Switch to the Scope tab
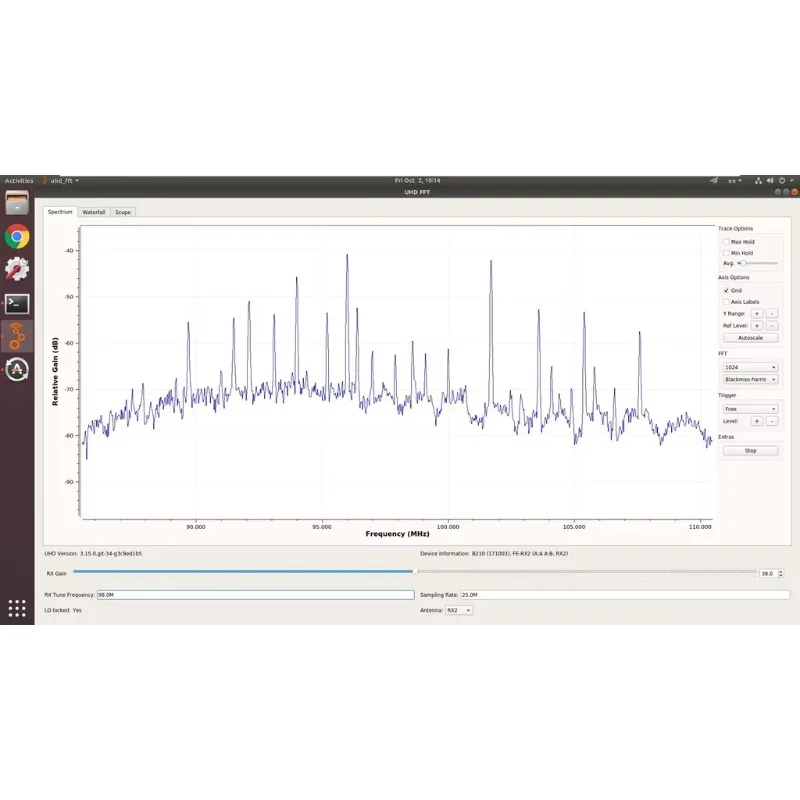The image size is (800, 800). pyautogui.click(x=123, y=212)
